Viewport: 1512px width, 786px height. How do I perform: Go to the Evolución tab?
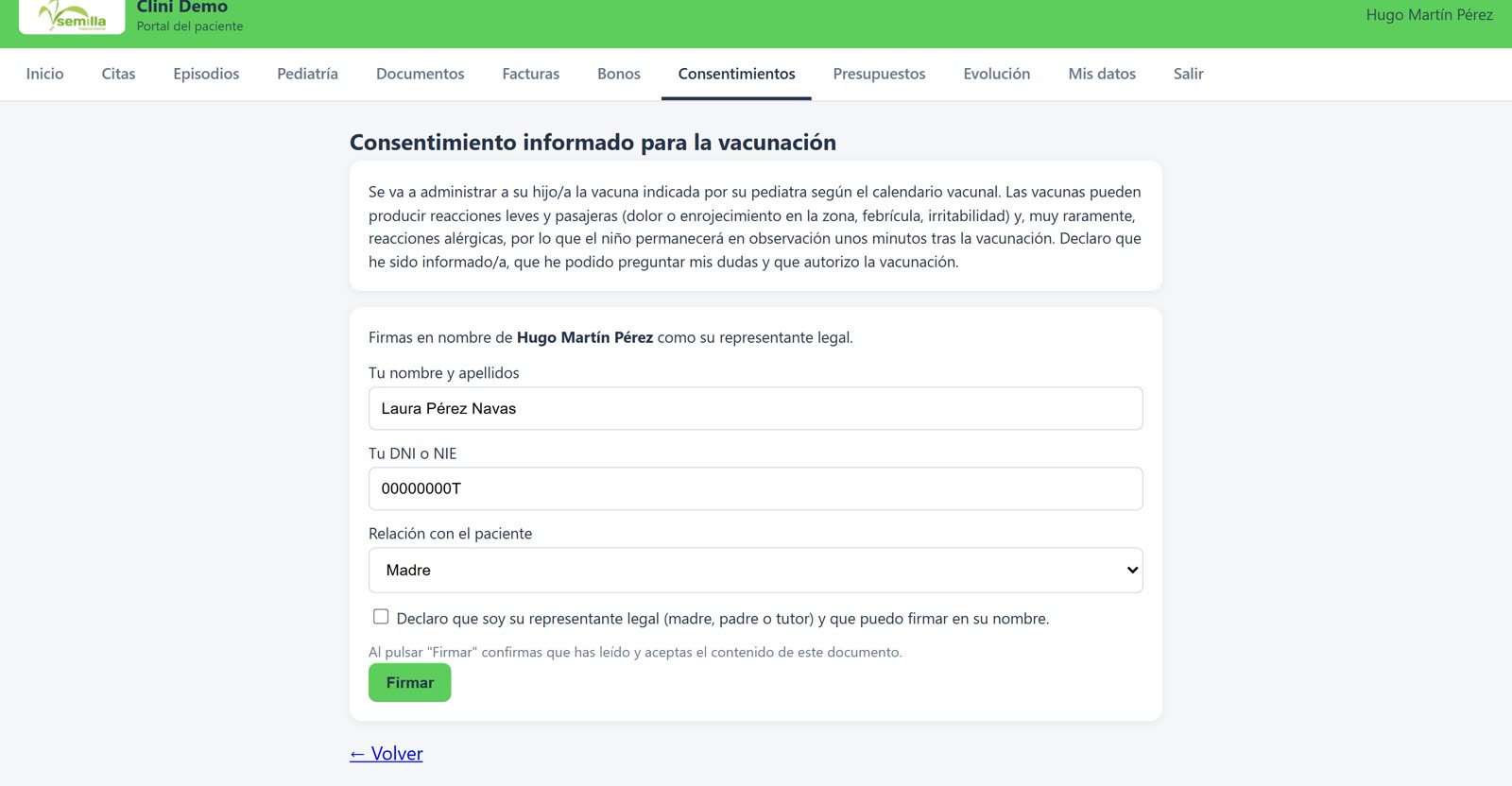point(996,74)
